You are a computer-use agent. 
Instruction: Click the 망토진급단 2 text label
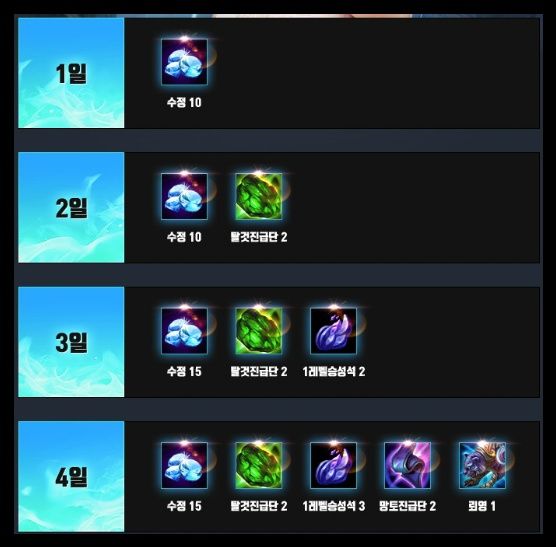(407, 506)
